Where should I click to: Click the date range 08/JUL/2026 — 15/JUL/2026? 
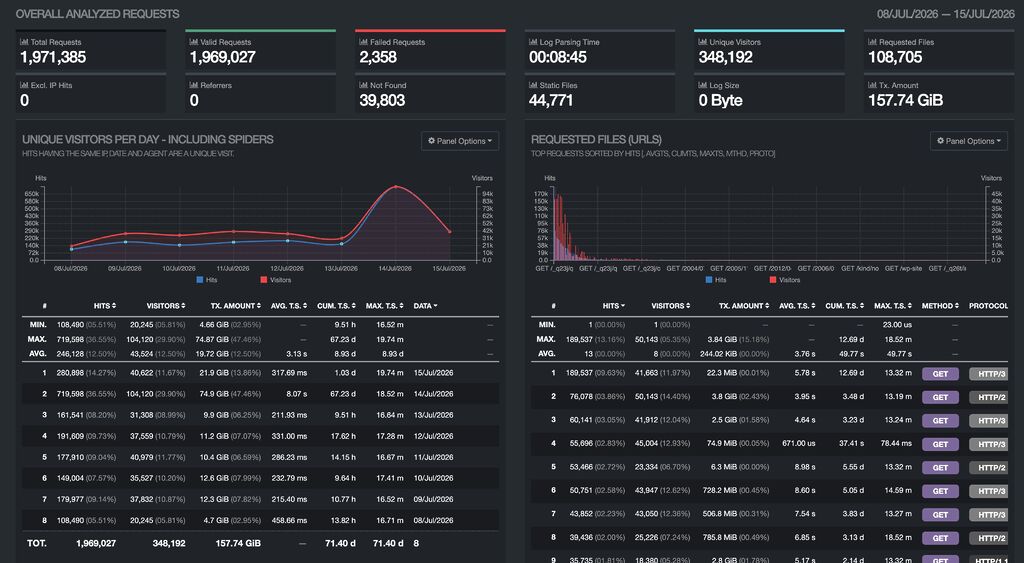coord(946,14)
